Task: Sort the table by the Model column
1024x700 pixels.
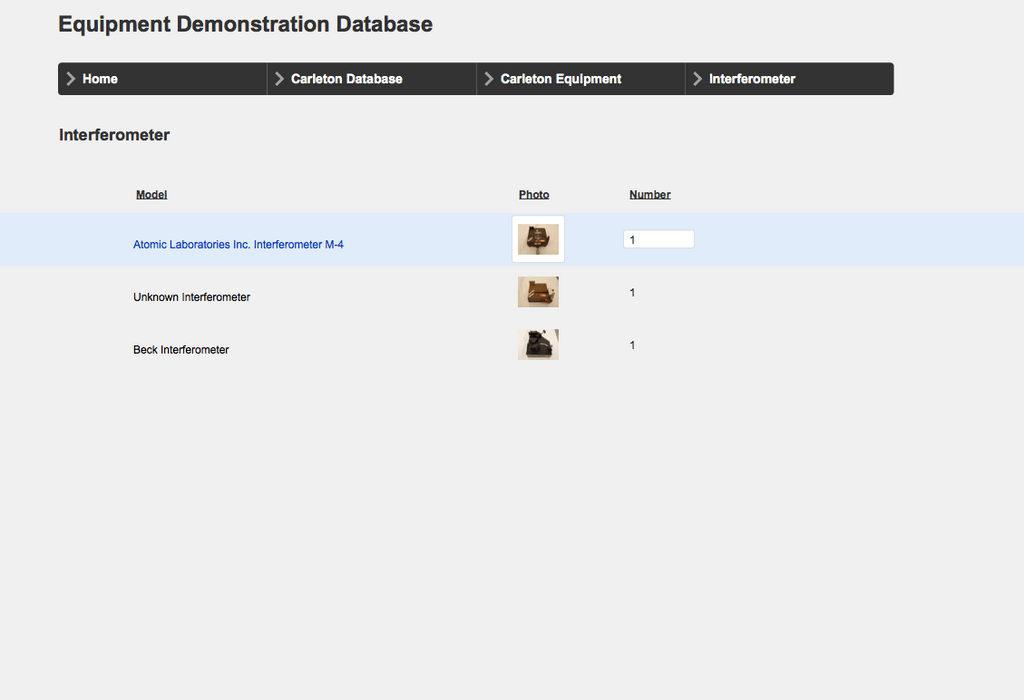Action: point(150,194)
